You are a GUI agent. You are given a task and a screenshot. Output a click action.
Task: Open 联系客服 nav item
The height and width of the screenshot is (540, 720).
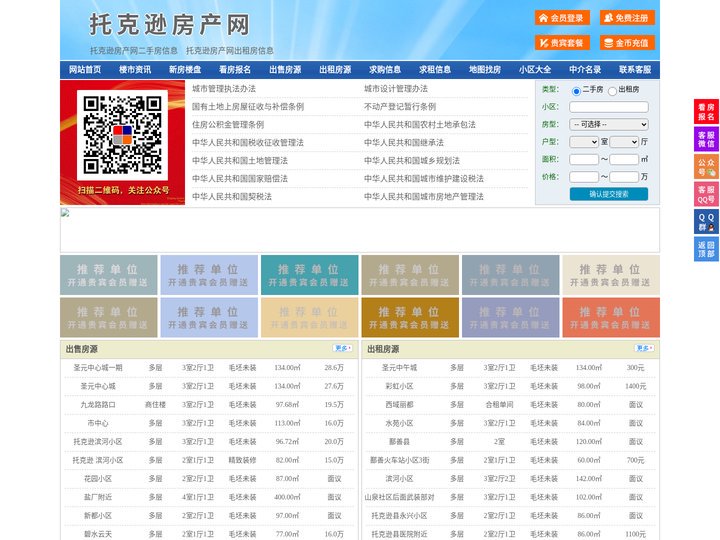635,70
